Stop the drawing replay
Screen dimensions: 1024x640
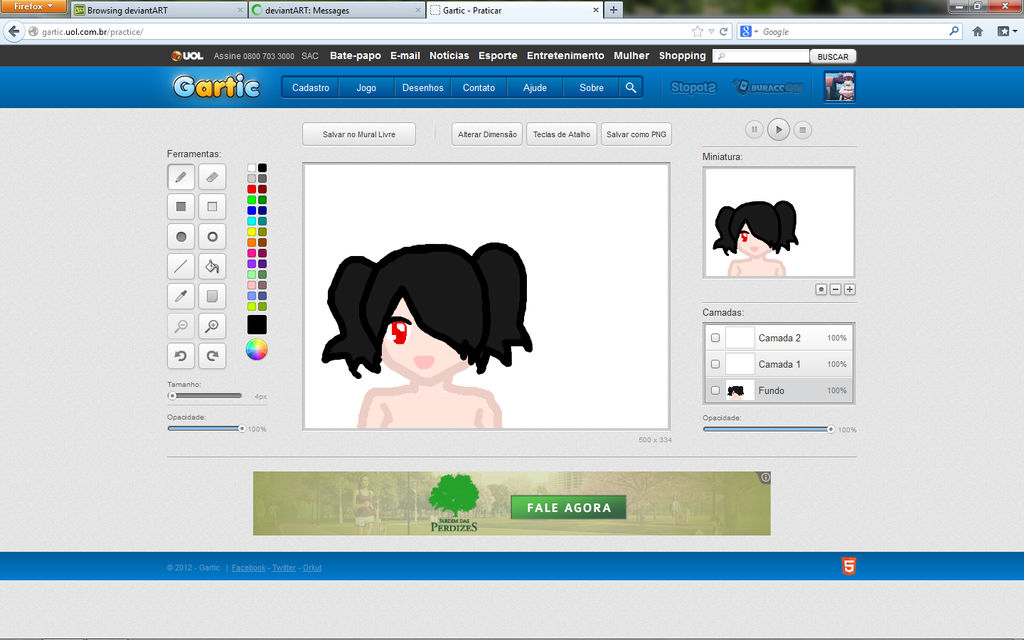point(803,129)
